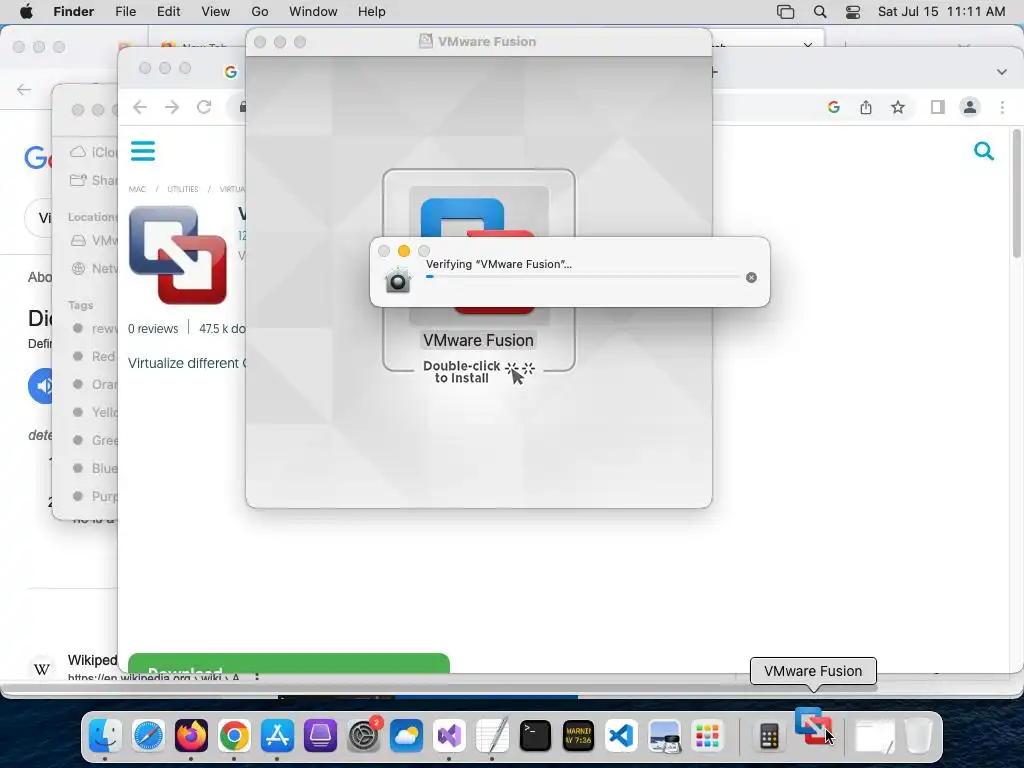Open Calculator from the Dock

coord(769,736)
